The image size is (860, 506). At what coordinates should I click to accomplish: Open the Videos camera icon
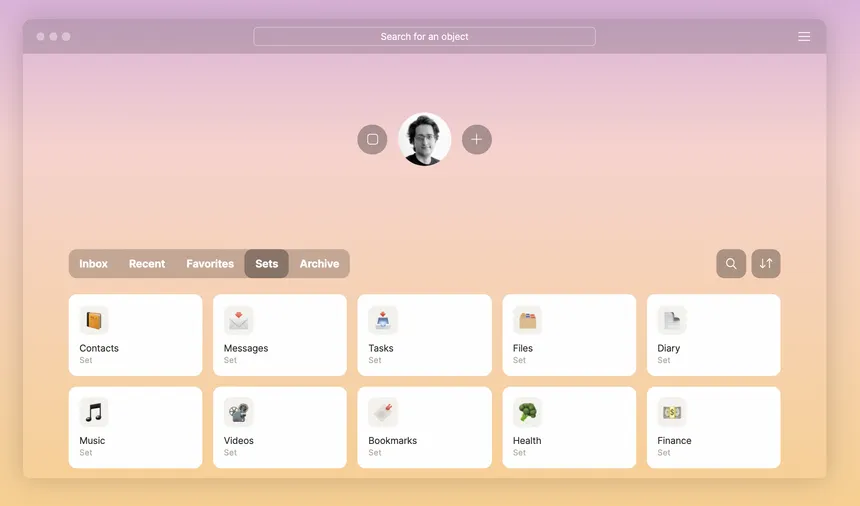tap(238, 412)
